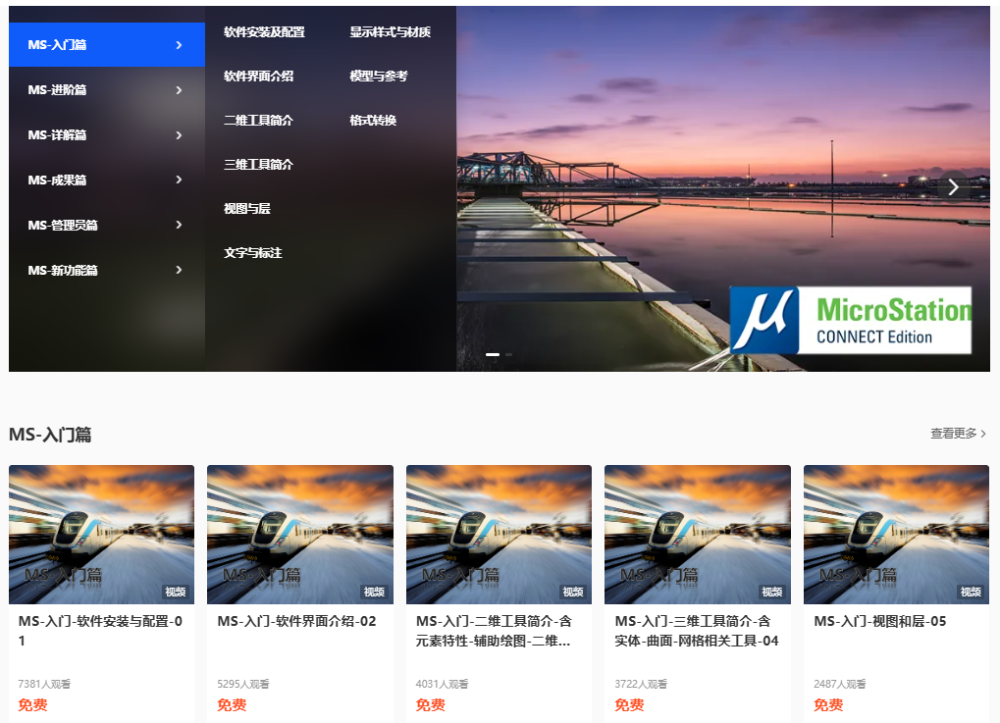Viewport: 1000px width, 723px height.
Task: Click the MS-入门-视图和层-05 course title
Action: tap(879, 621)
